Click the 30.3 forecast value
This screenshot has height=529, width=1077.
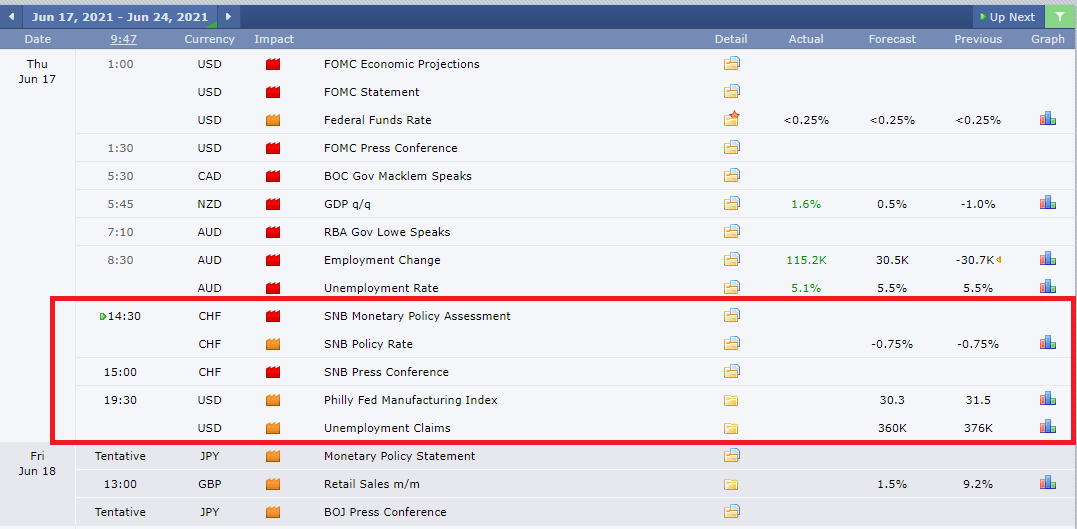(x=892, y=400)
